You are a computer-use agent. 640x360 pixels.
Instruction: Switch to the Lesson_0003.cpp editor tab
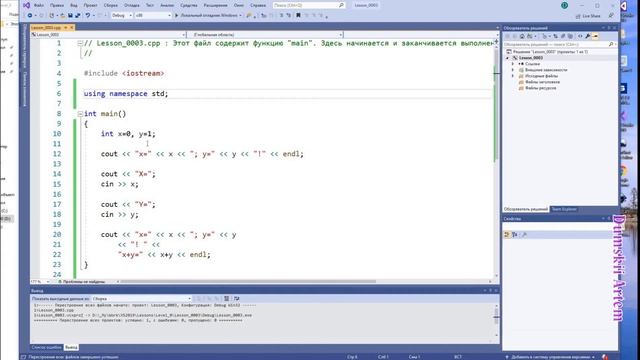[x=46, y=27]
